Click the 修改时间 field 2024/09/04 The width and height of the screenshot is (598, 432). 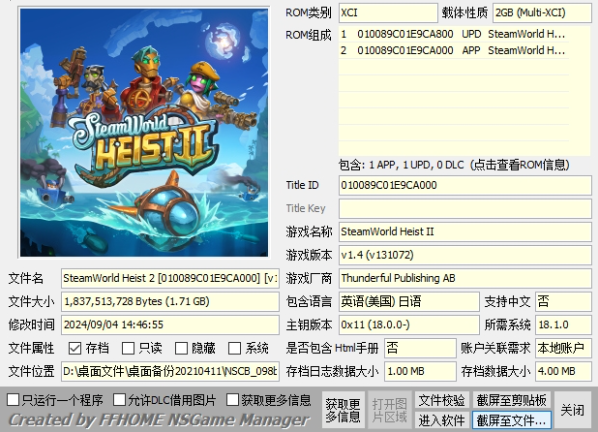(170, 325)
